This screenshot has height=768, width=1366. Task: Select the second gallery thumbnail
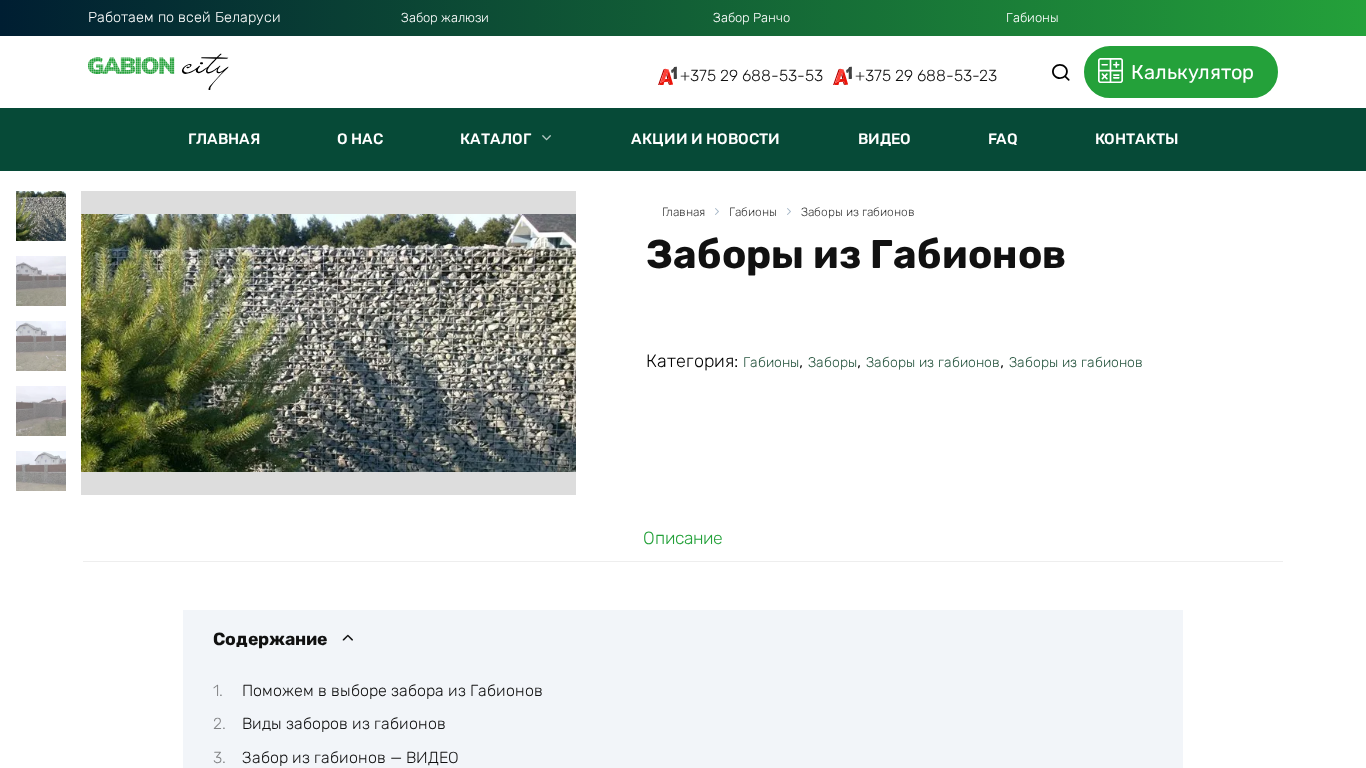[x=41, y=281]
